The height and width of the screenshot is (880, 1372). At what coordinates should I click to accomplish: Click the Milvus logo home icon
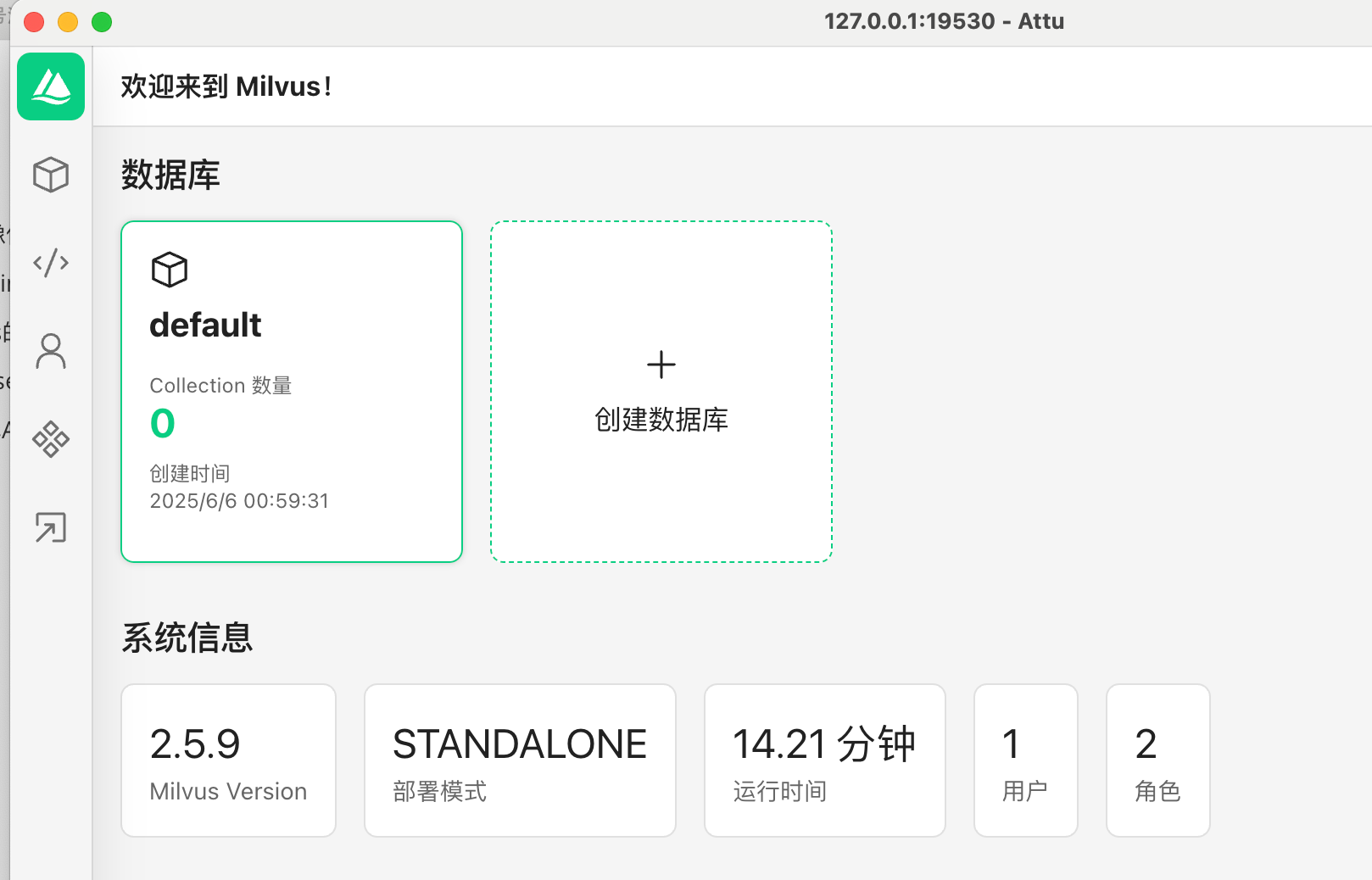[51, 86]
